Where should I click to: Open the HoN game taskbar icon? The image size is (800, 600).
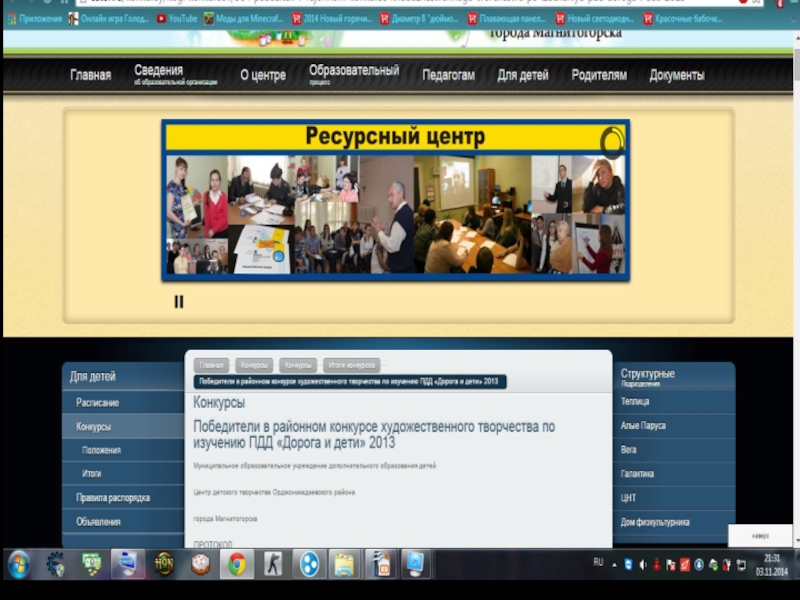164,565
